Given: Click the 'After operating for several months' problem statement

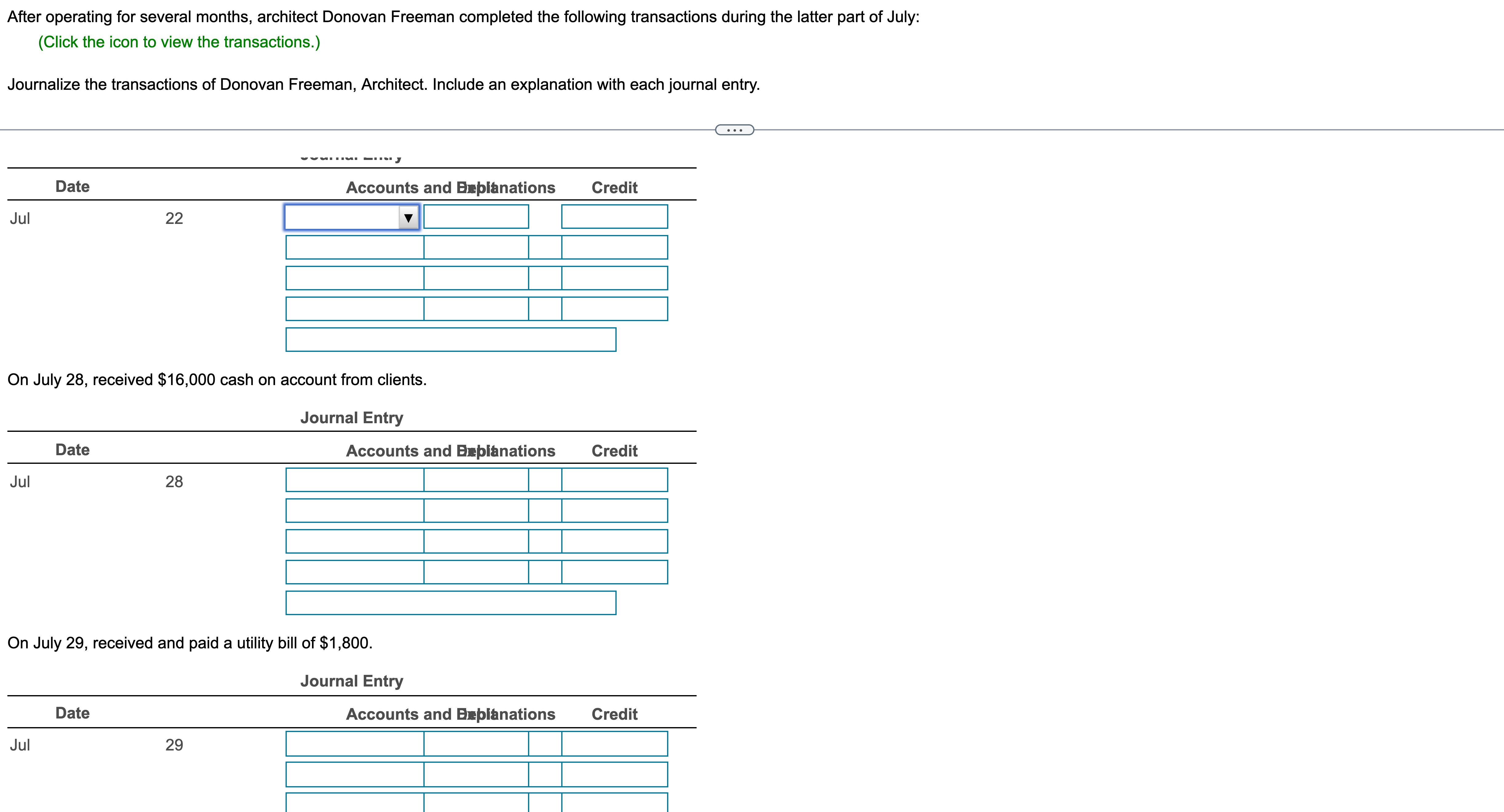Looking at the screenshot, I should point(464,17).
